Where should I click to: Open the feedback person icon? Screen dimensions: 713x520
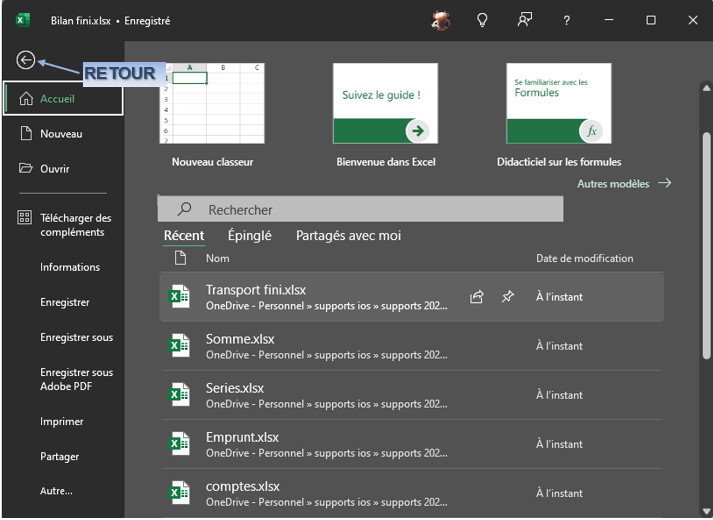524,20
